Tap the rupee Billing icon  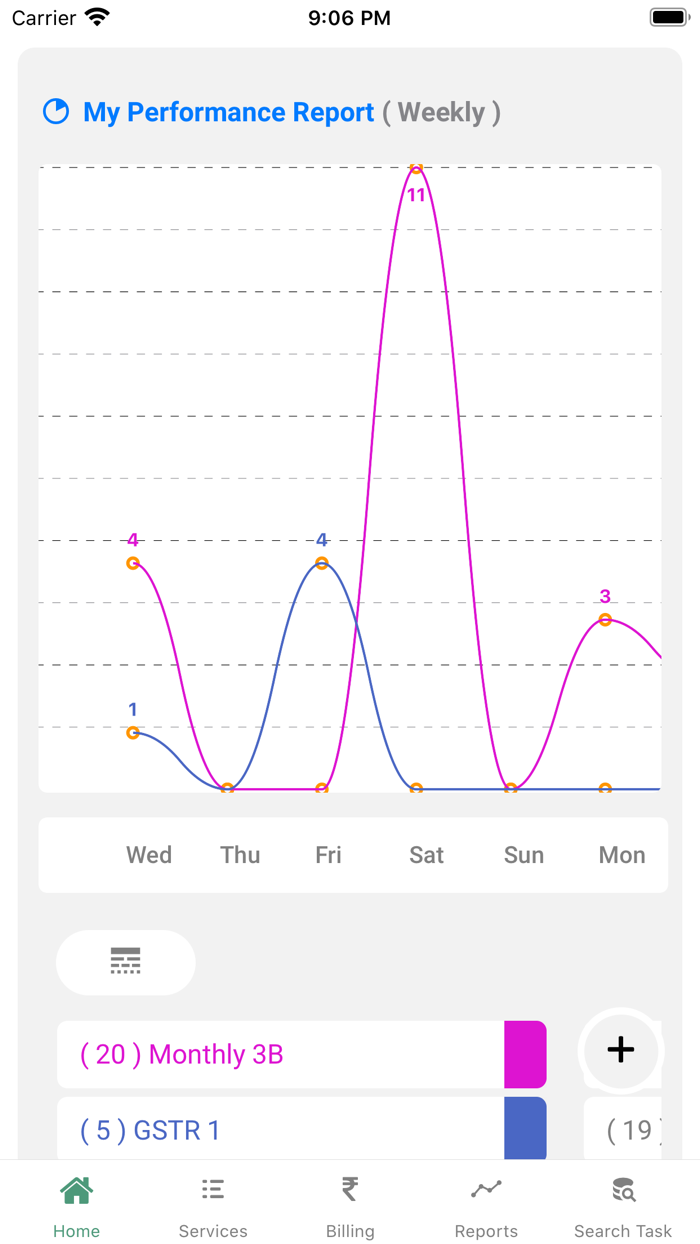(349, 1190)
